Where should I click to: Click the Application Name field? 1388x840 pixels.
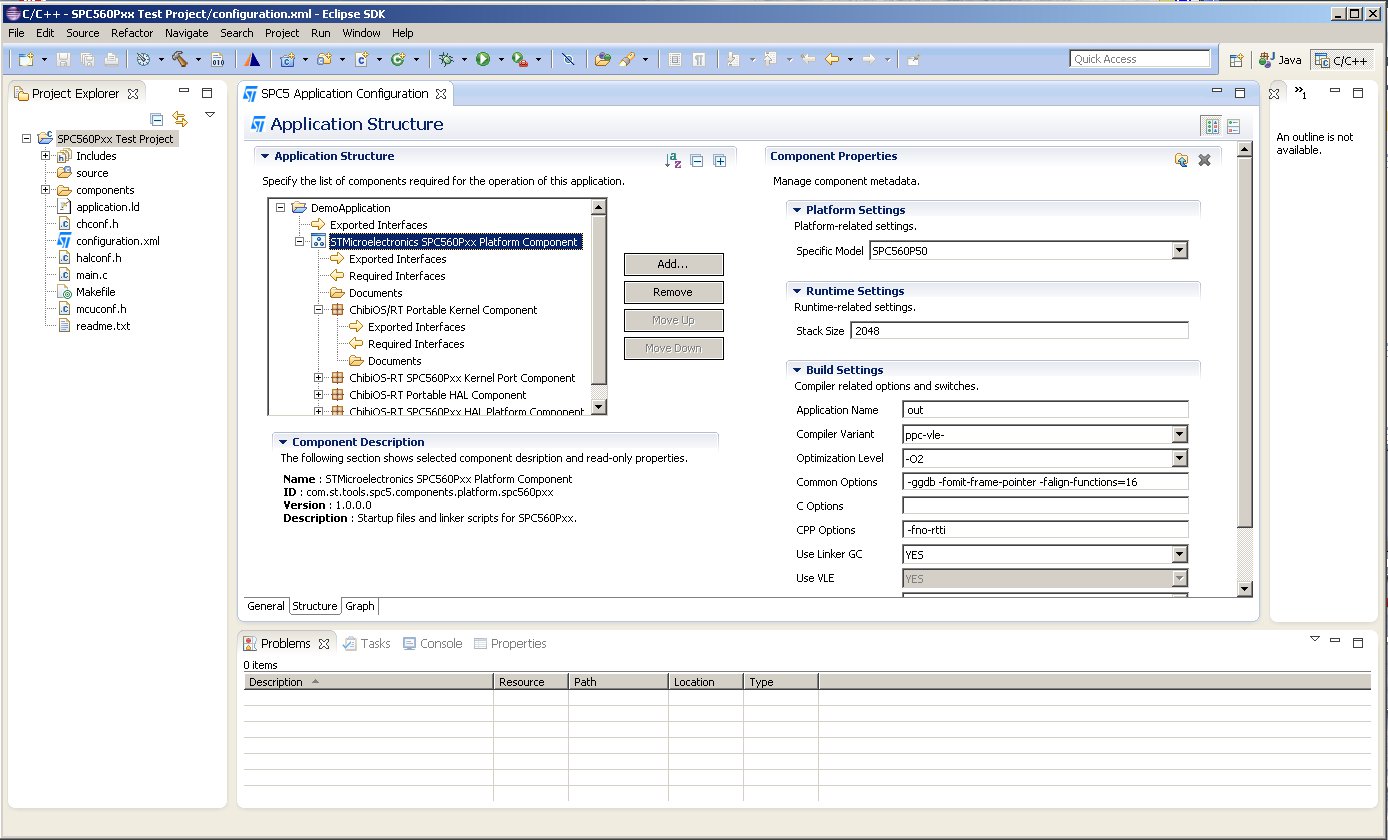pyautogui.click(x=1045, y=410)
